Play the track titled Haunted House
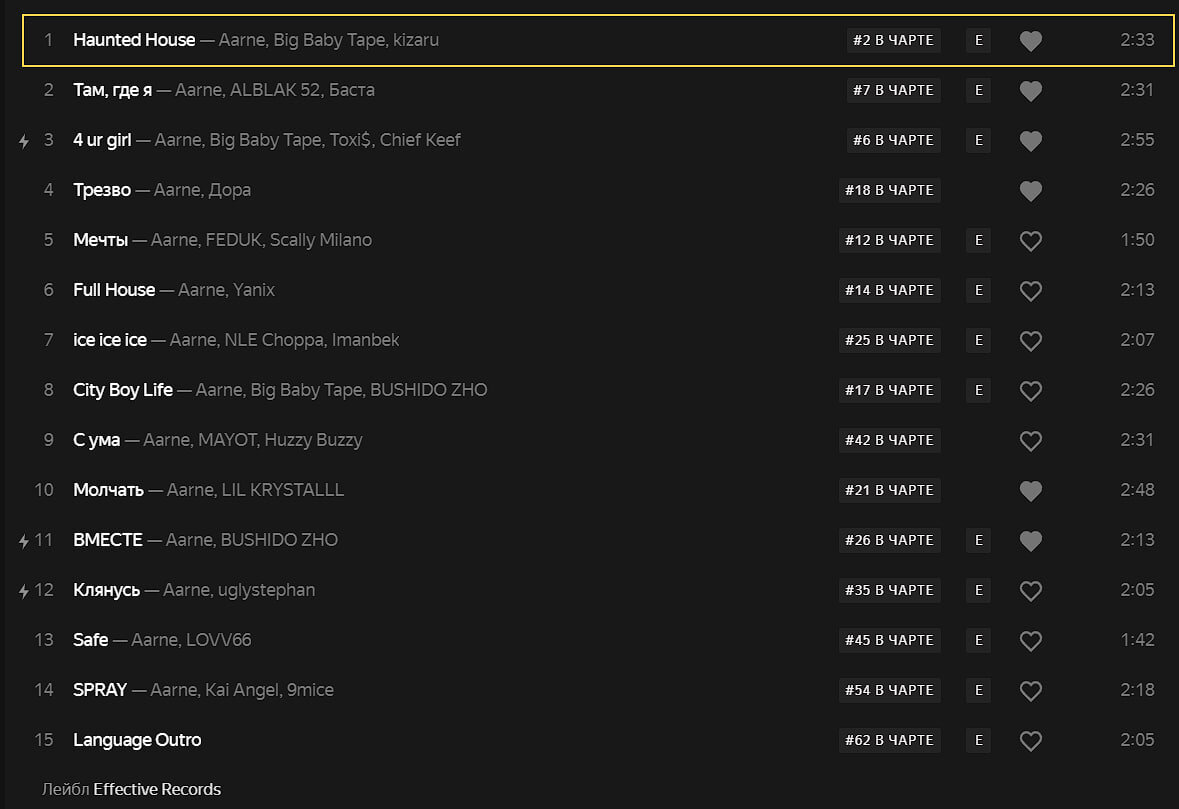The width and height of the screenshot is (1179, 809). [134, 40]
